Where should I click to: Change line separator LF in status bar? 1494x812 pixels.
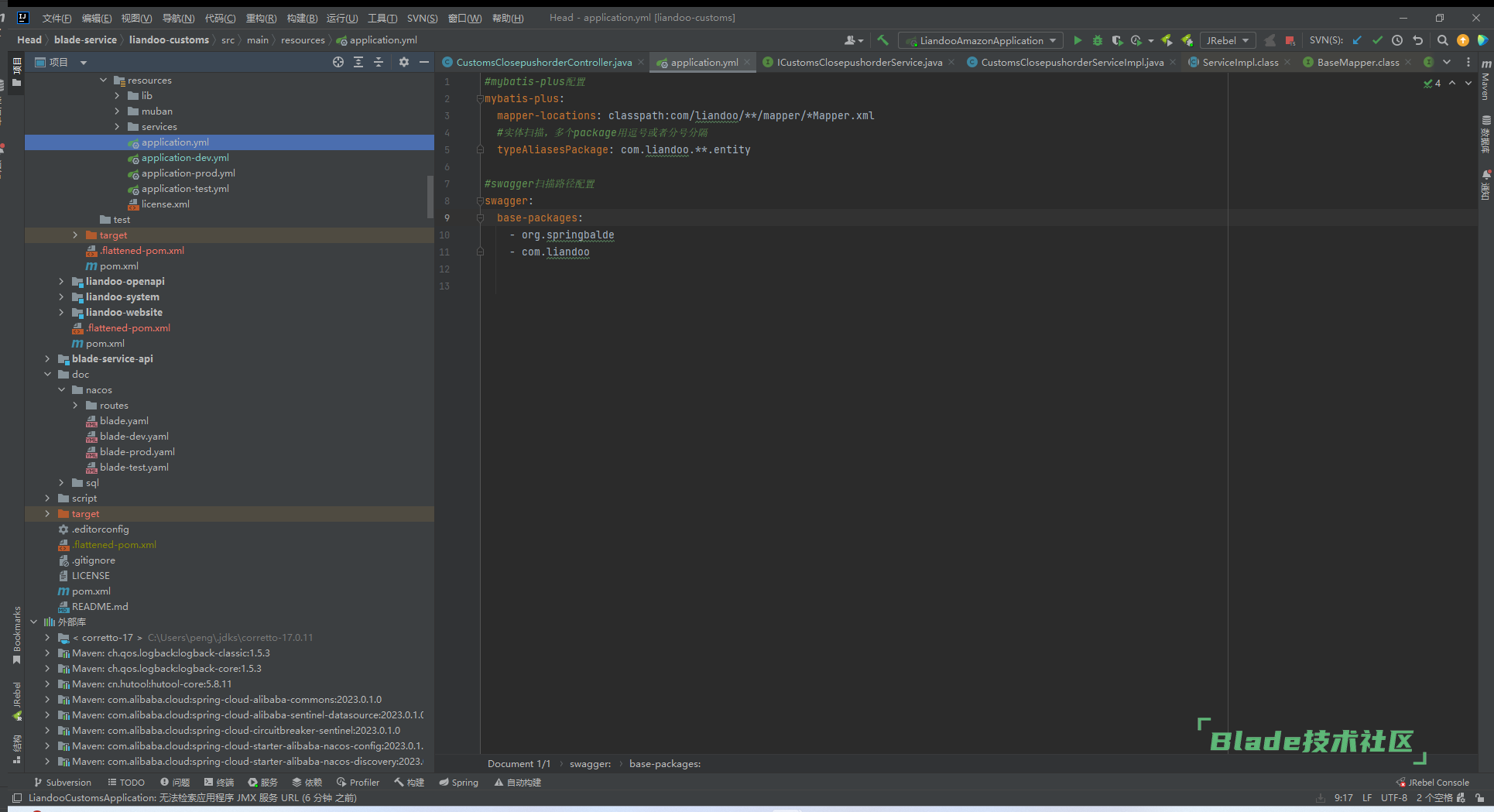(1367, 798)
